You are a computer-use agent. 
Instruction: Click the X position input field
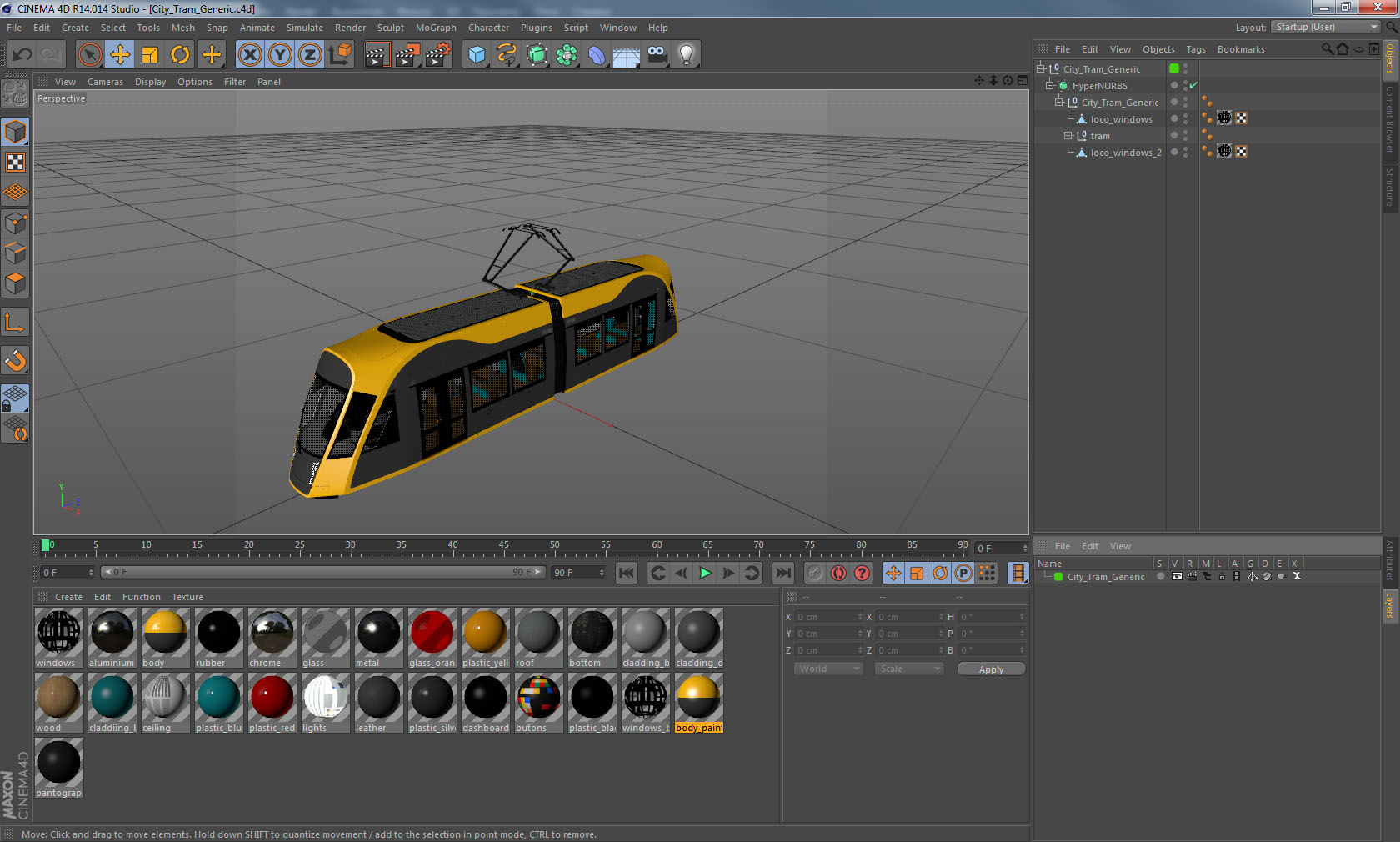coord(828,617)
